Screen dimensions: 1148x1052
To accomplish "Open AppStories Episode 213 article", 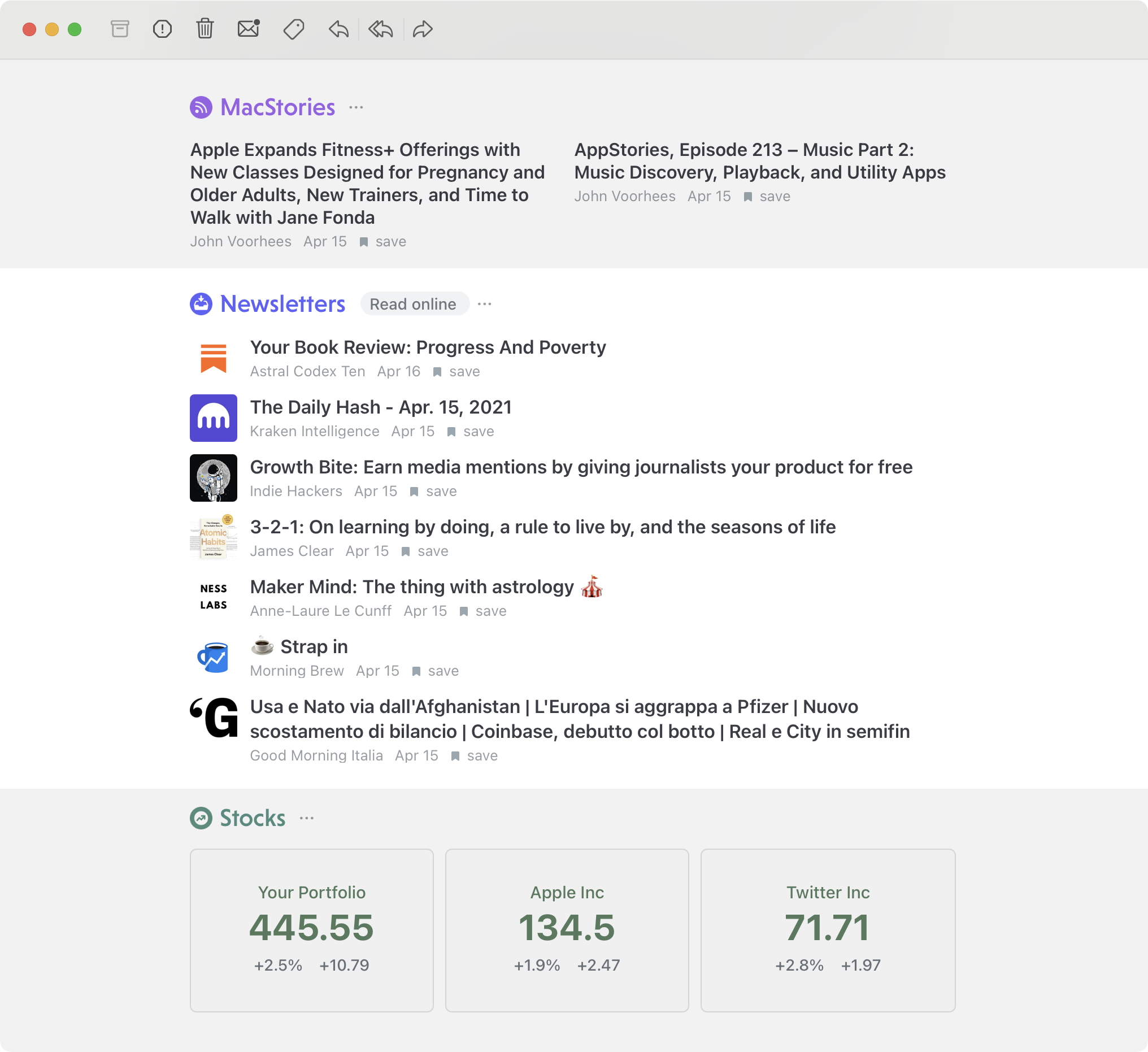I will coord(760,160).
